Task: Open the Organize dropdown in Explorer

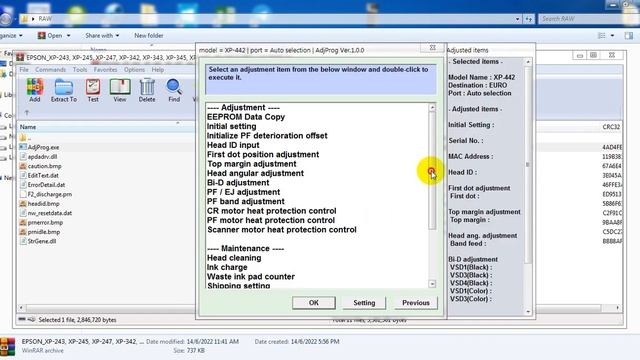Action: 11,36
